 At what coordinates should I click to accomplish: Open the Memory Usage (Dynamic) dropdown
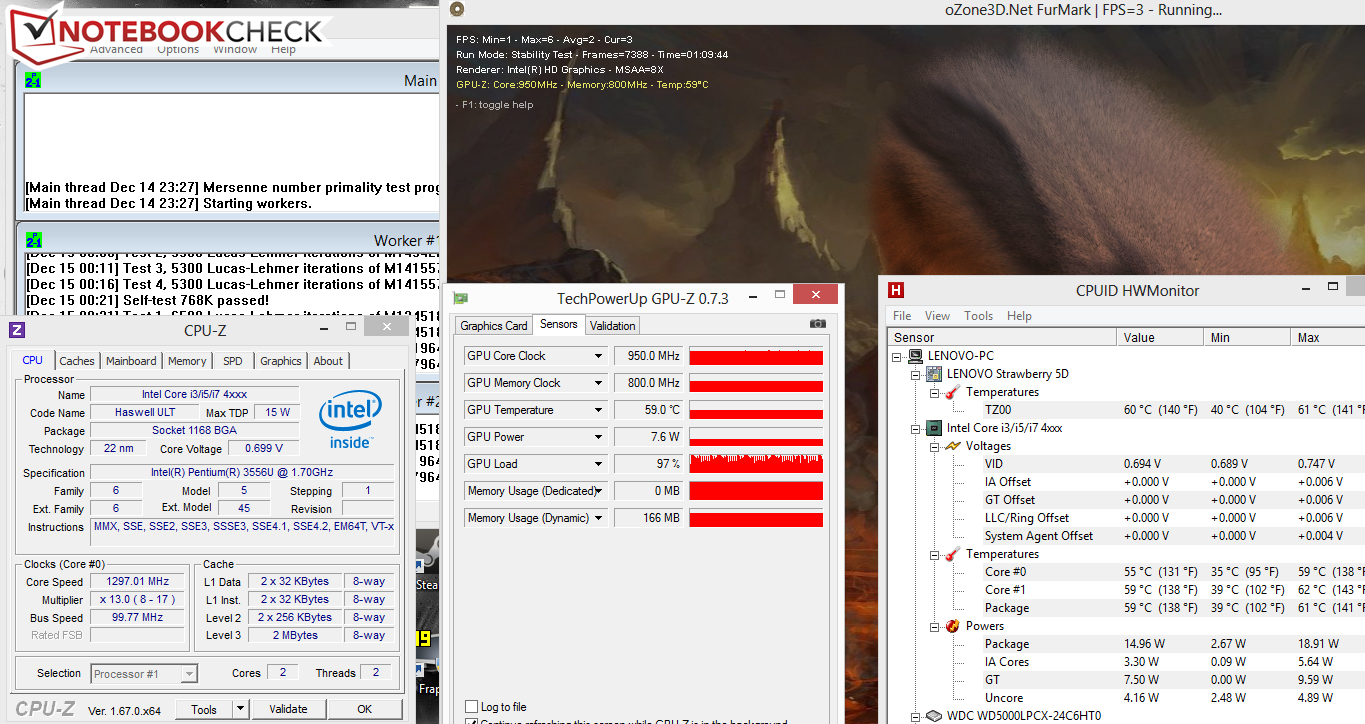[599, 518]
